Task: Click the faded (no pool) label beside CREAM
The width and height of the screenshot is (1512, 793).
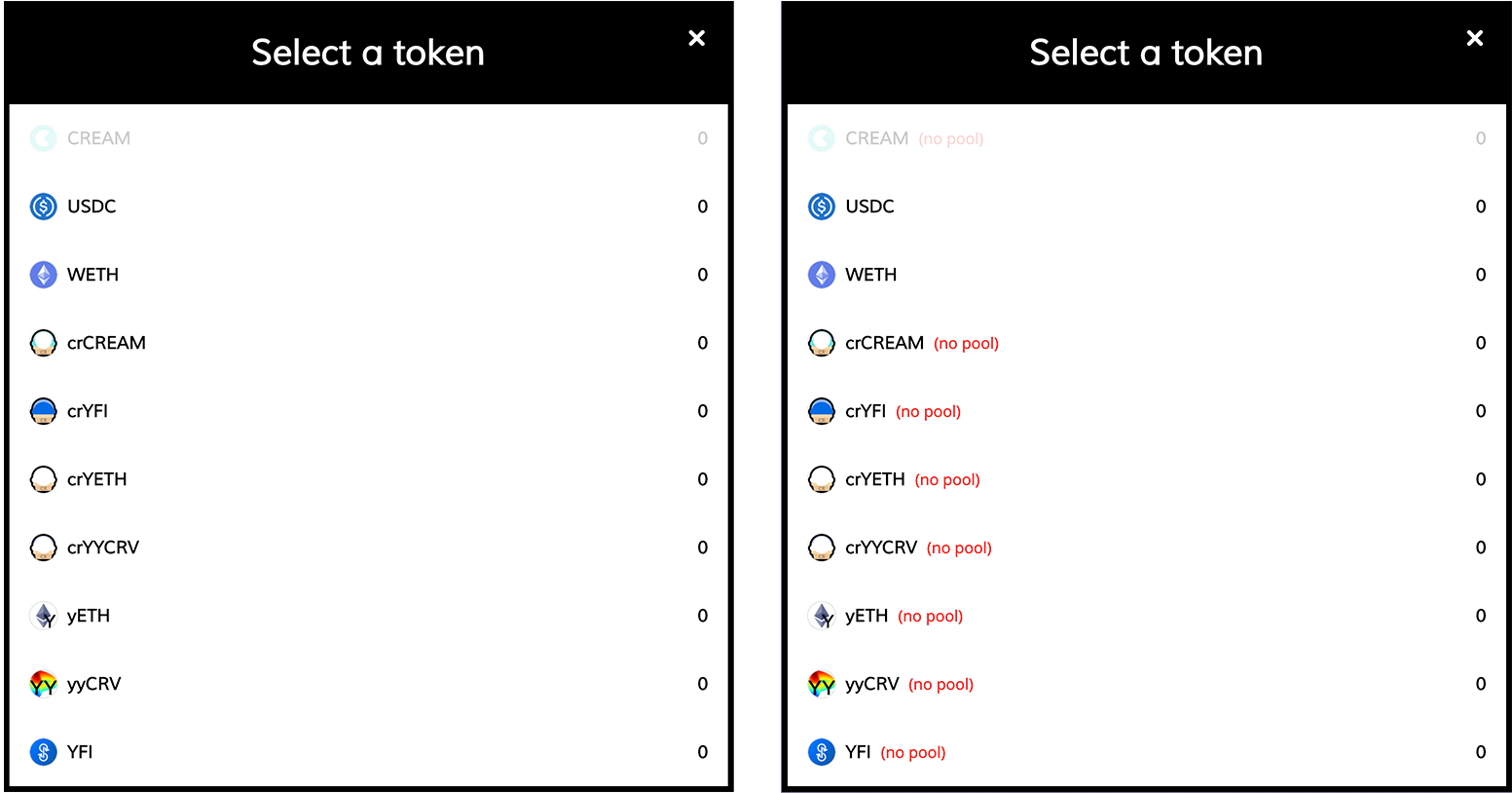Action: click(x=951, y=139)
